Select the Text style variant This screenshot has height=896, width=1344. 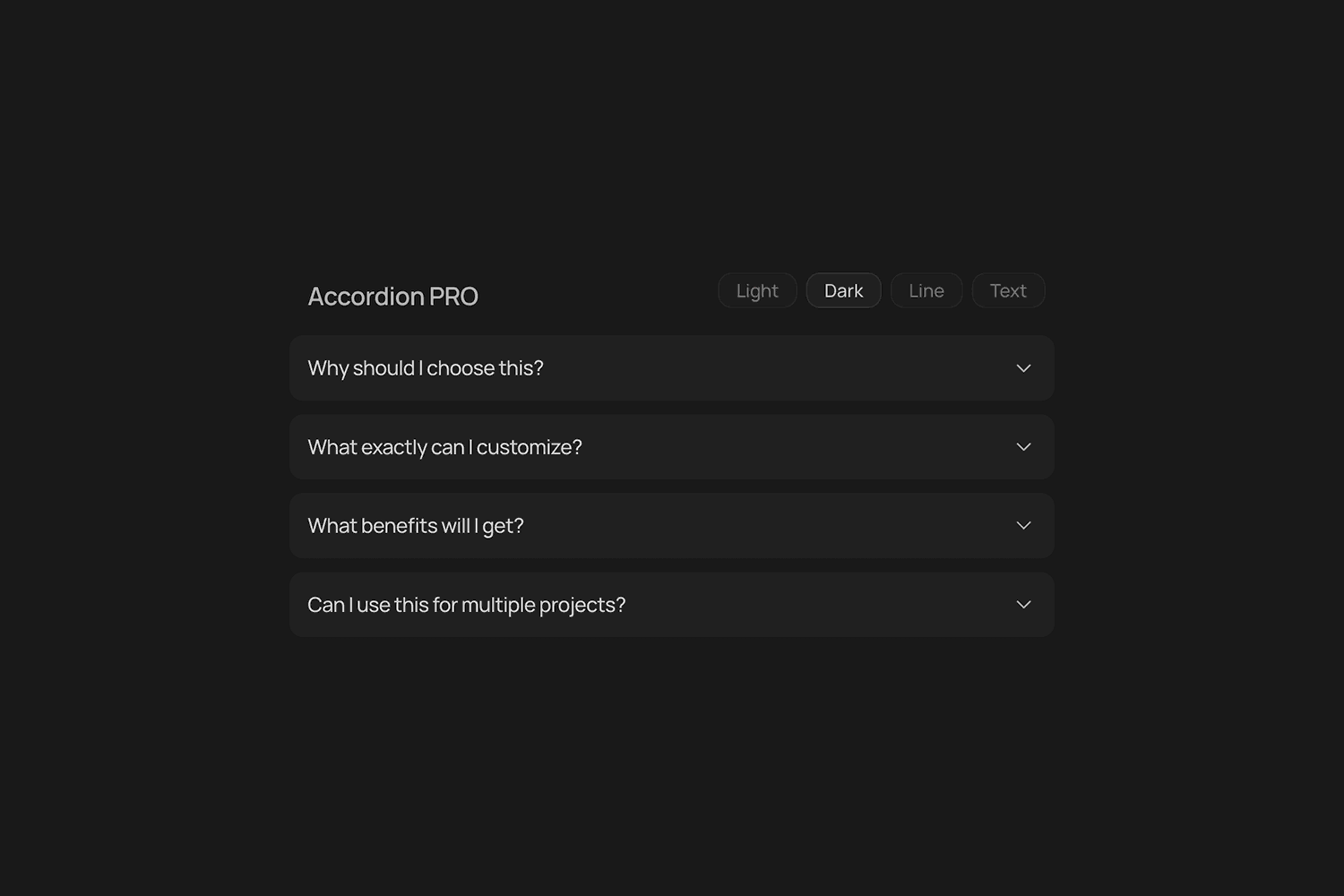1008,290
